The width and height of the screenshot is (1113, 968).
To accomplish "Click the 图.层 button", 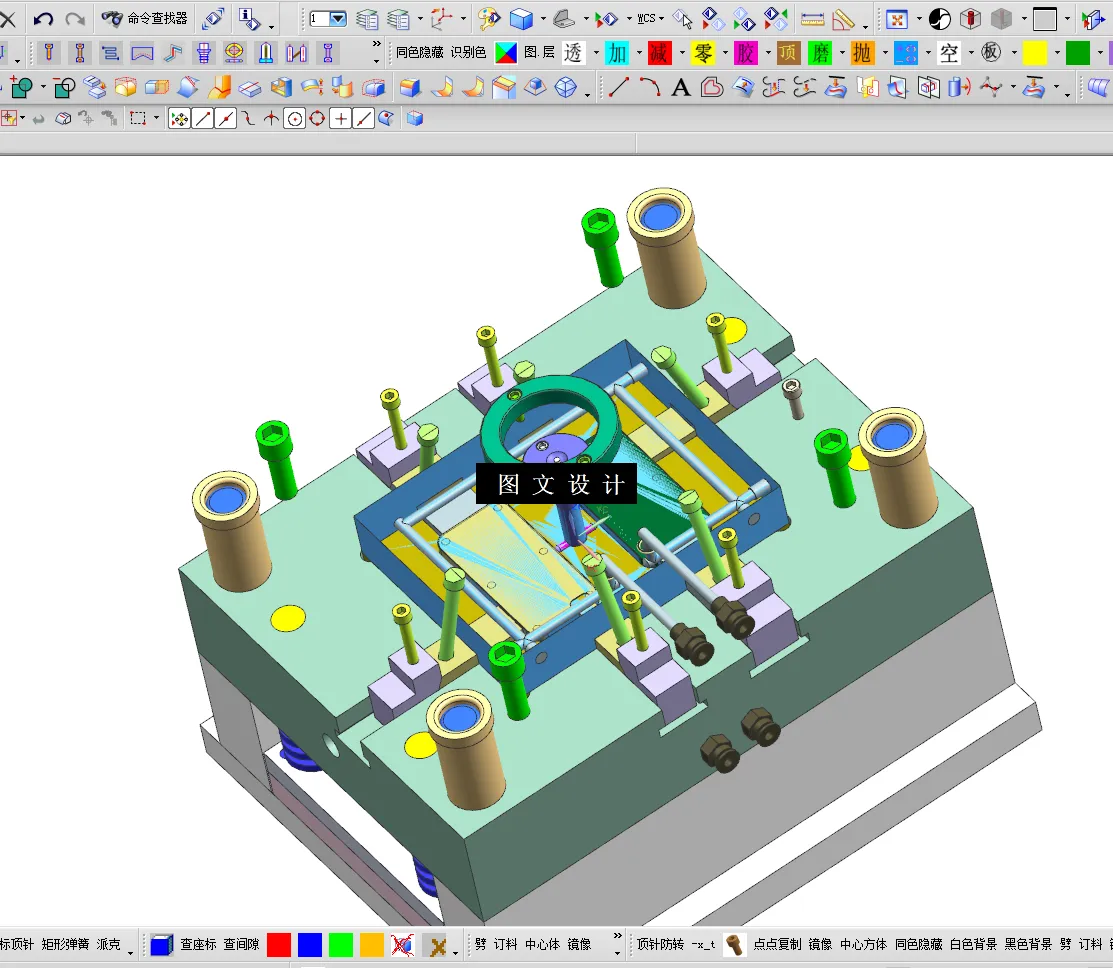I will tap(539, 53).
